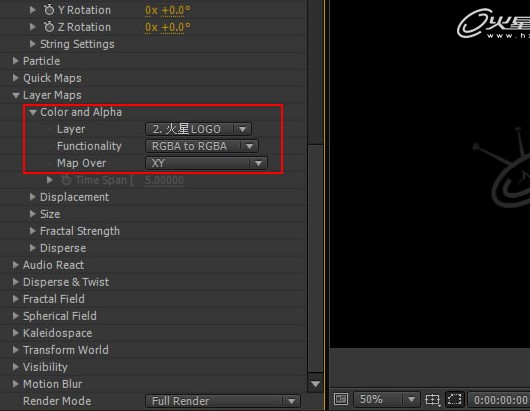
Task: Expand the Particle group
Action: coord(16,61)
